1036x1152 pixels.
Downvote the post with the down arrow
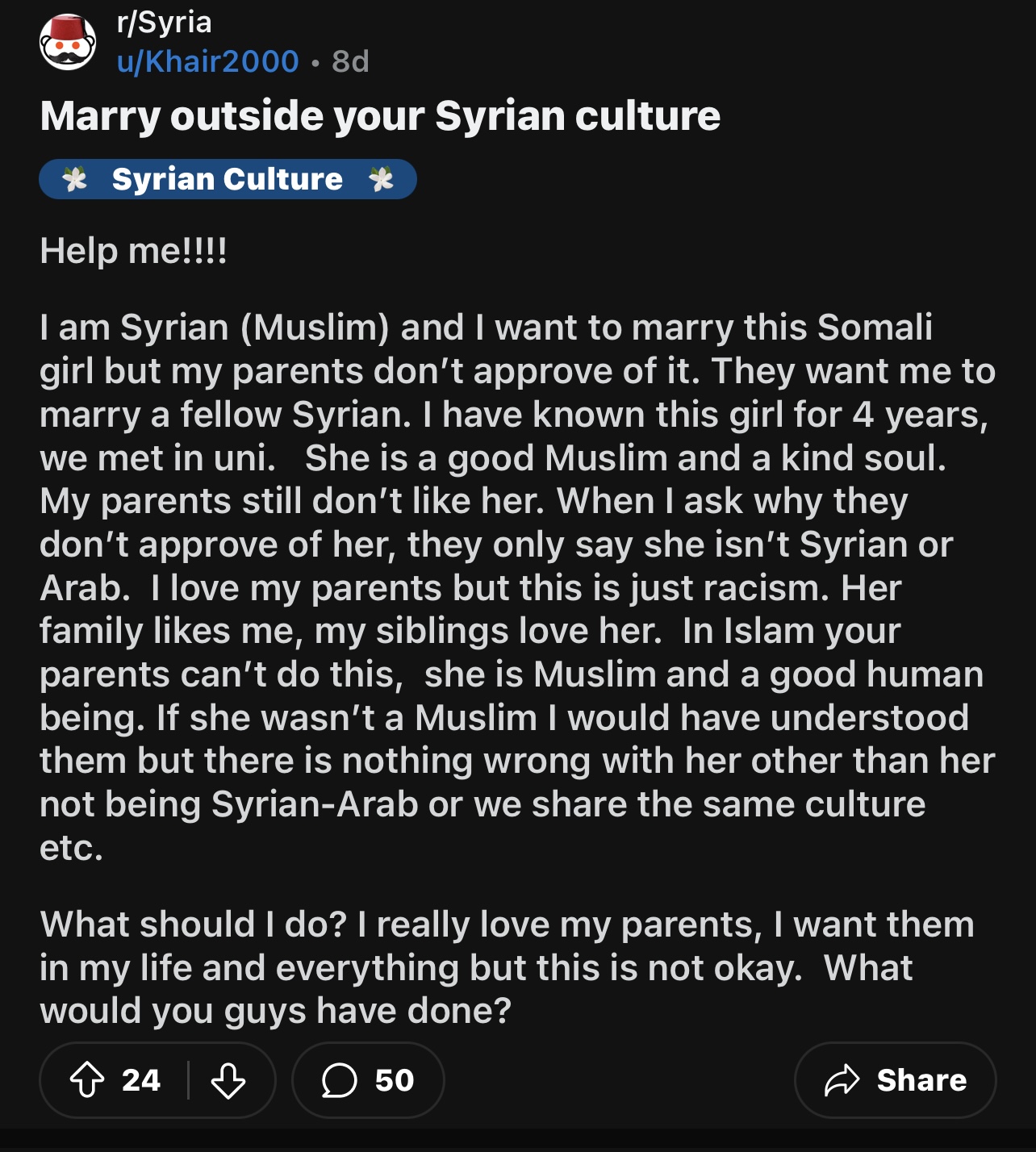(228, 1080)
